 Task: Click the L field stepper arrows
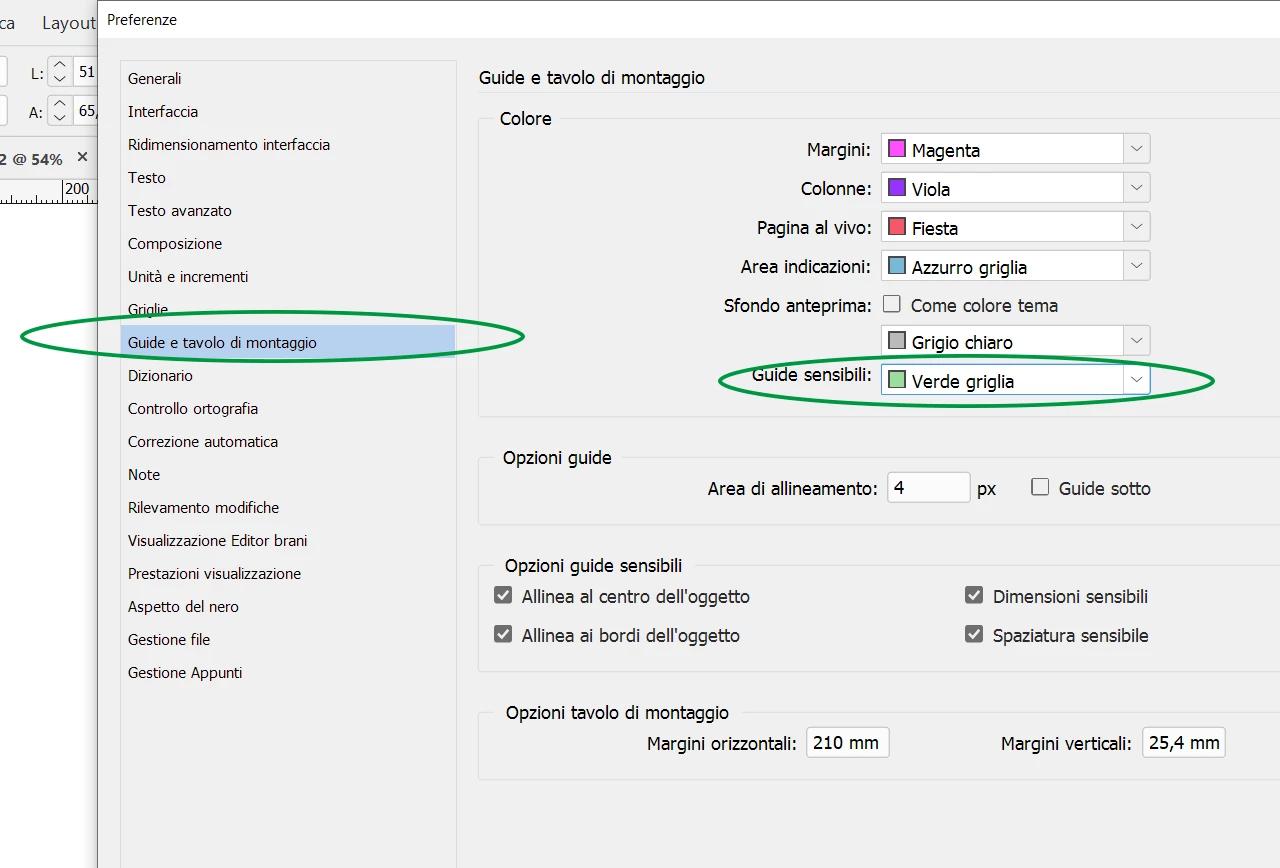click(59, 72)
